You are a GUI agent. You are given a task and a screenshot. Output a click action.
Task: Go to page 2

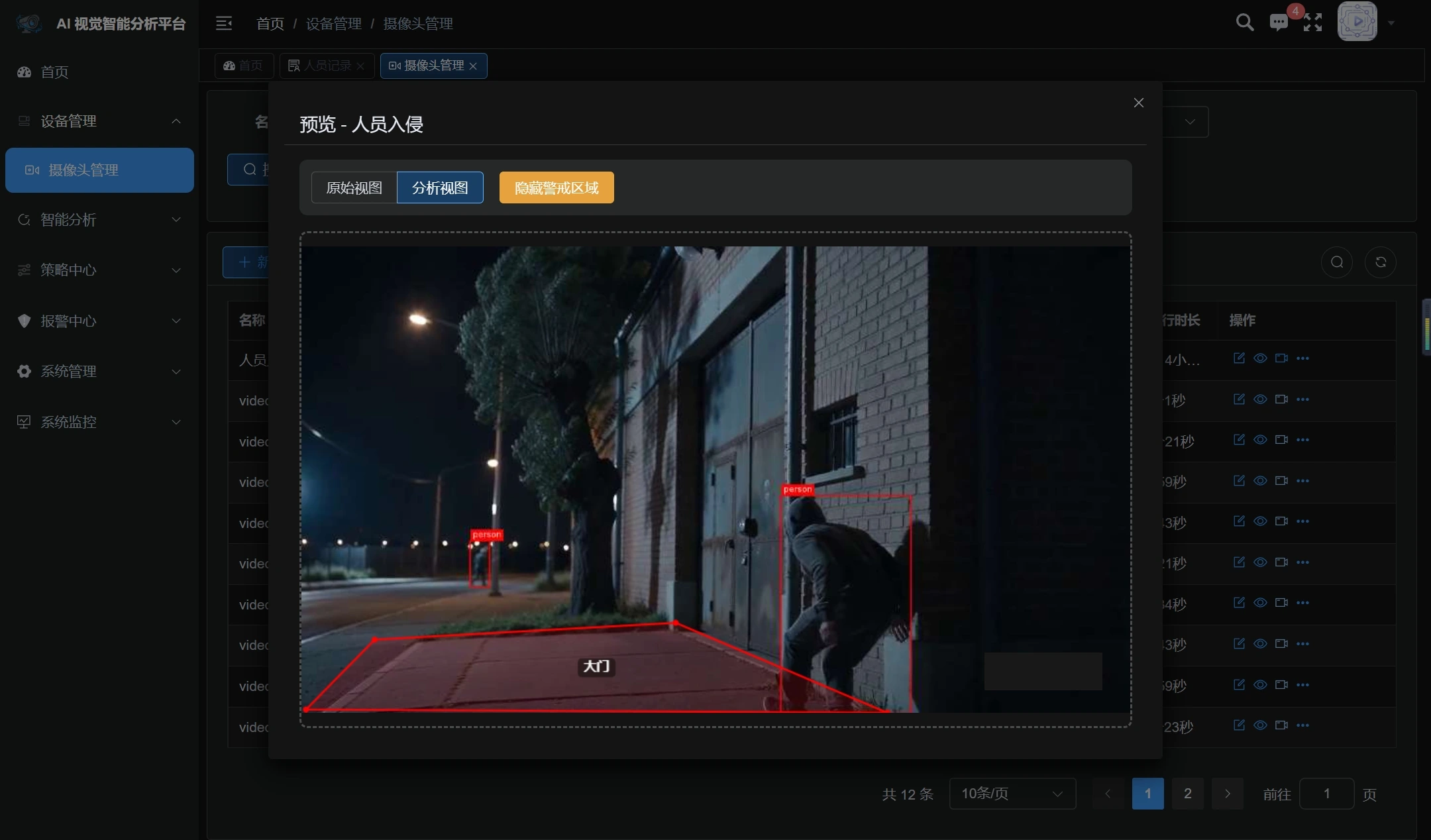1188,794
